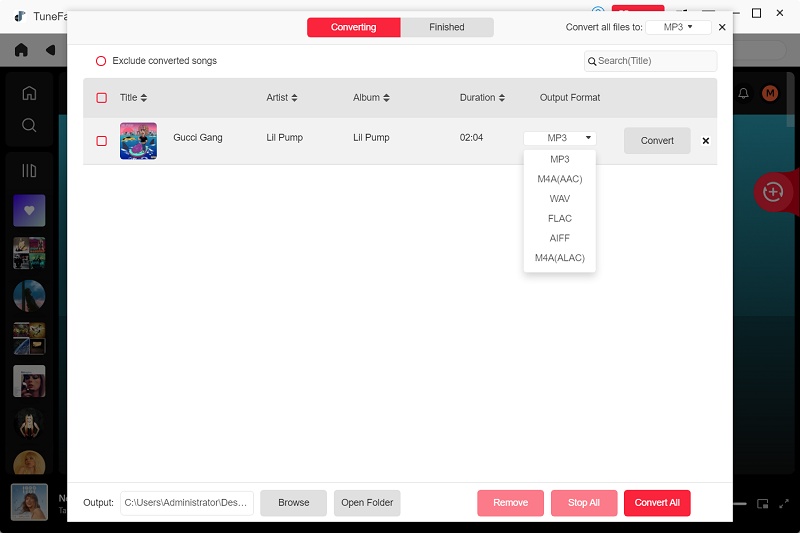Open the profile avatar M
800x533 pixels.
[770, 93]
